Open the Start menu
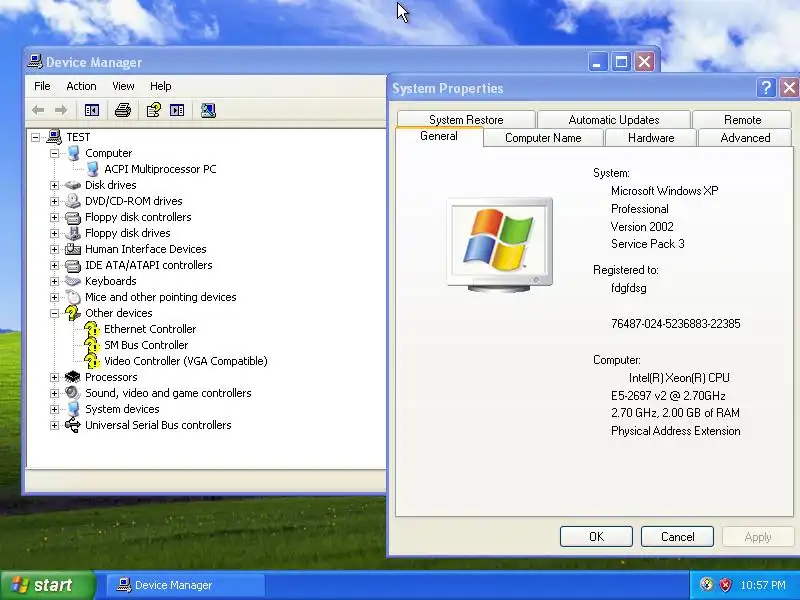Screen dimensions: 800x600 47,585
